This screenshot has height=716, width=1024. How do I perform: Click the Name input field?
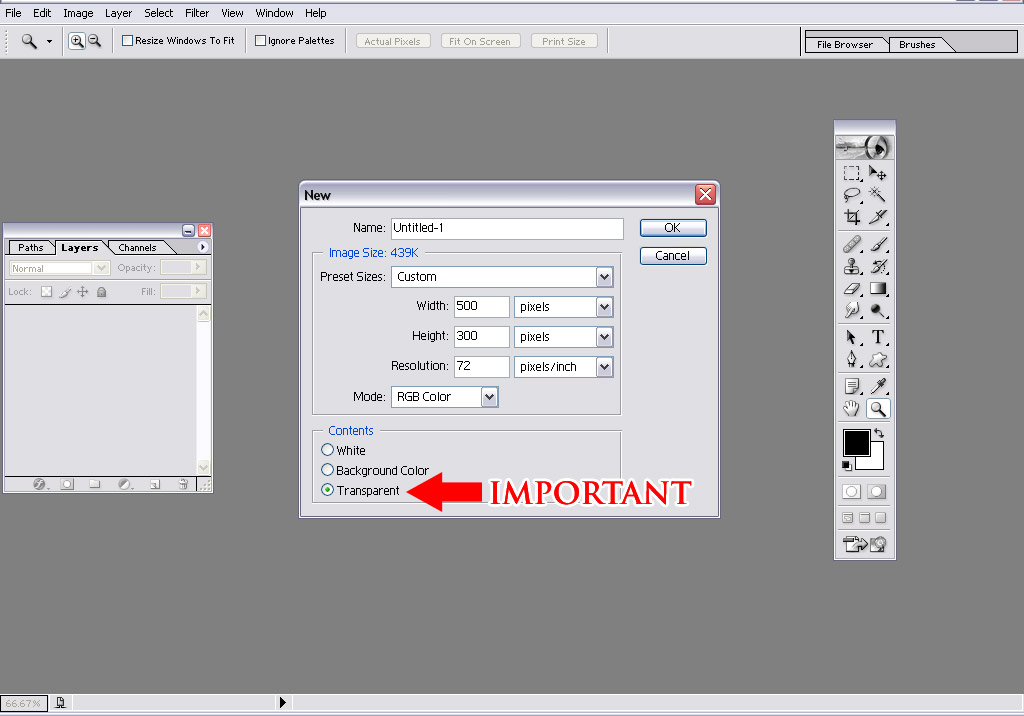(507, 228)
